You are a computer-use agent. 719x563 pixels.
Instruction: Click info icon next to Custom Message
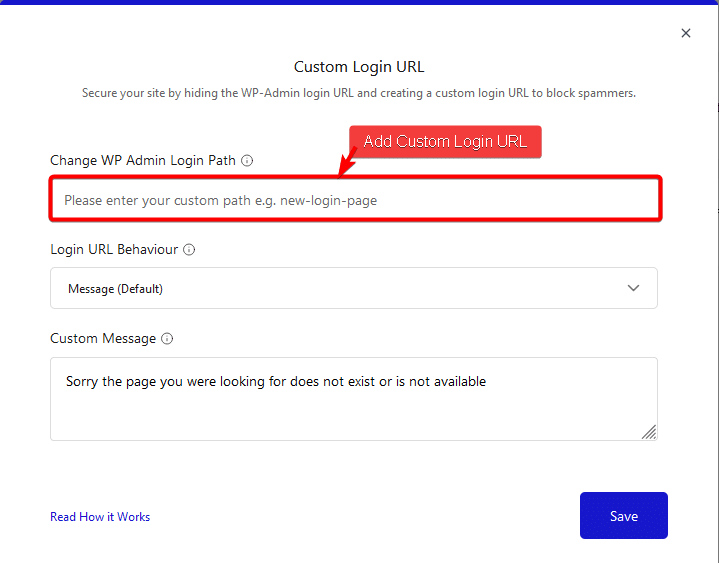(x=167, y=338)
